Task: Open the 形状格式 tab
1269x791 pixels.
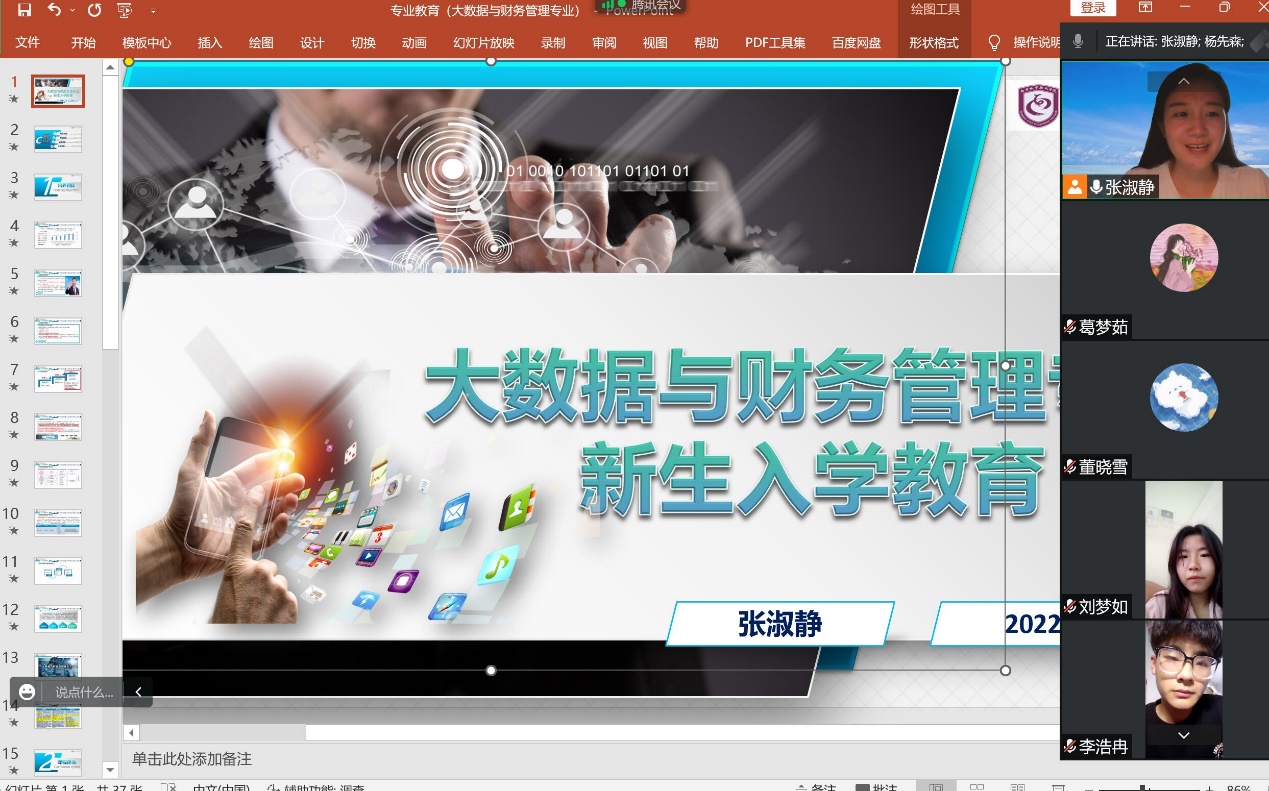Action: [x=933, y=43]
